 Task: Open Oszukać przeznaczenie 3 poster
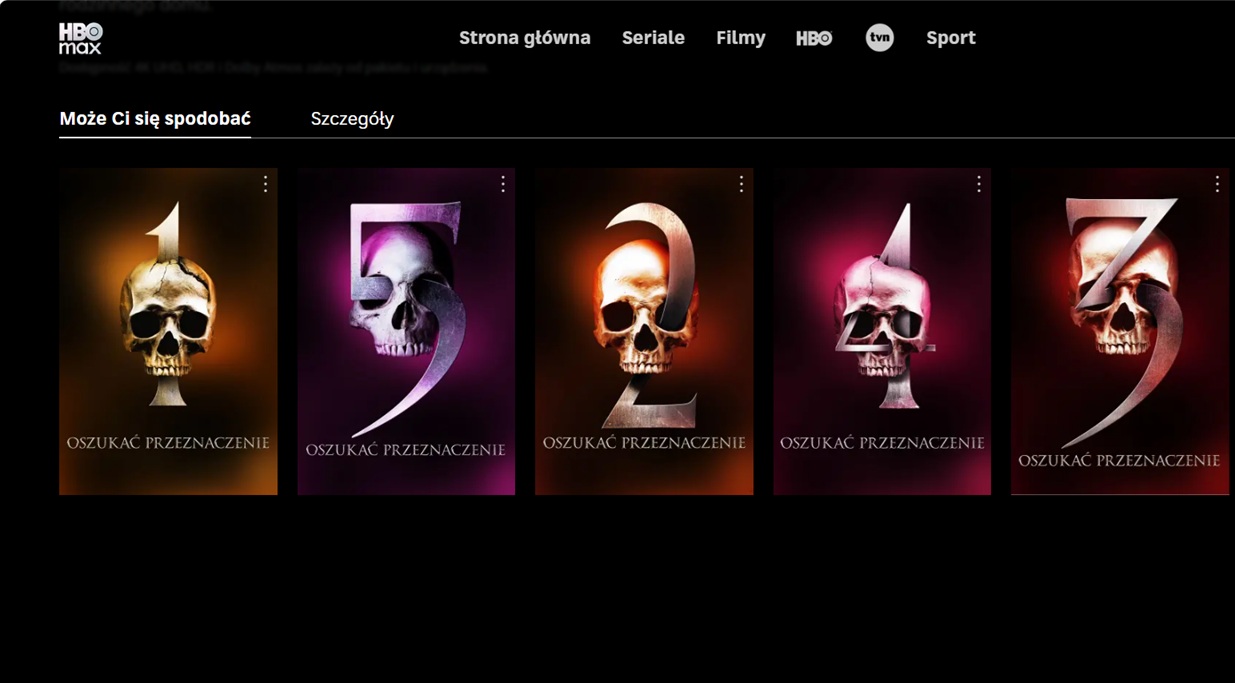1120,331
